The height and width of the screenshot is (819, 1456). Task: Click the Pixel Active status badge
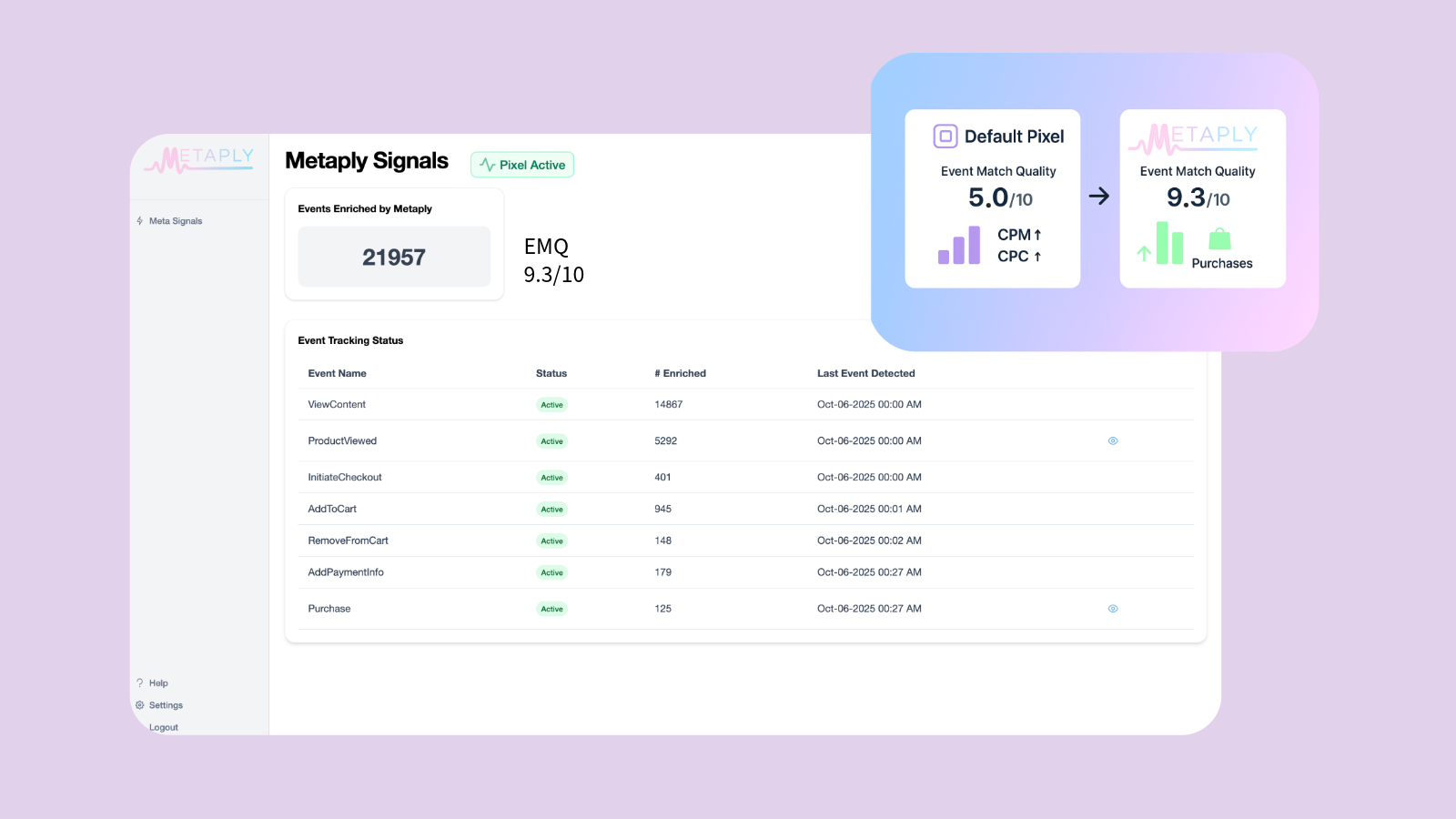pos(522,165)
